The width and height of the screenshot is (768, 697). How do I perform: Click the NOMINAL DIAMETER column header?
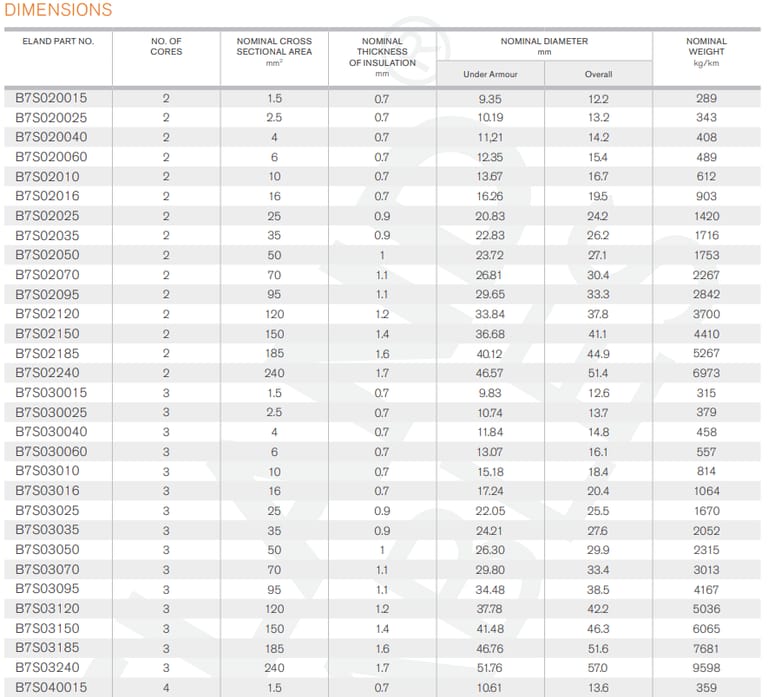pyautogui.click(x=544, y=46)
